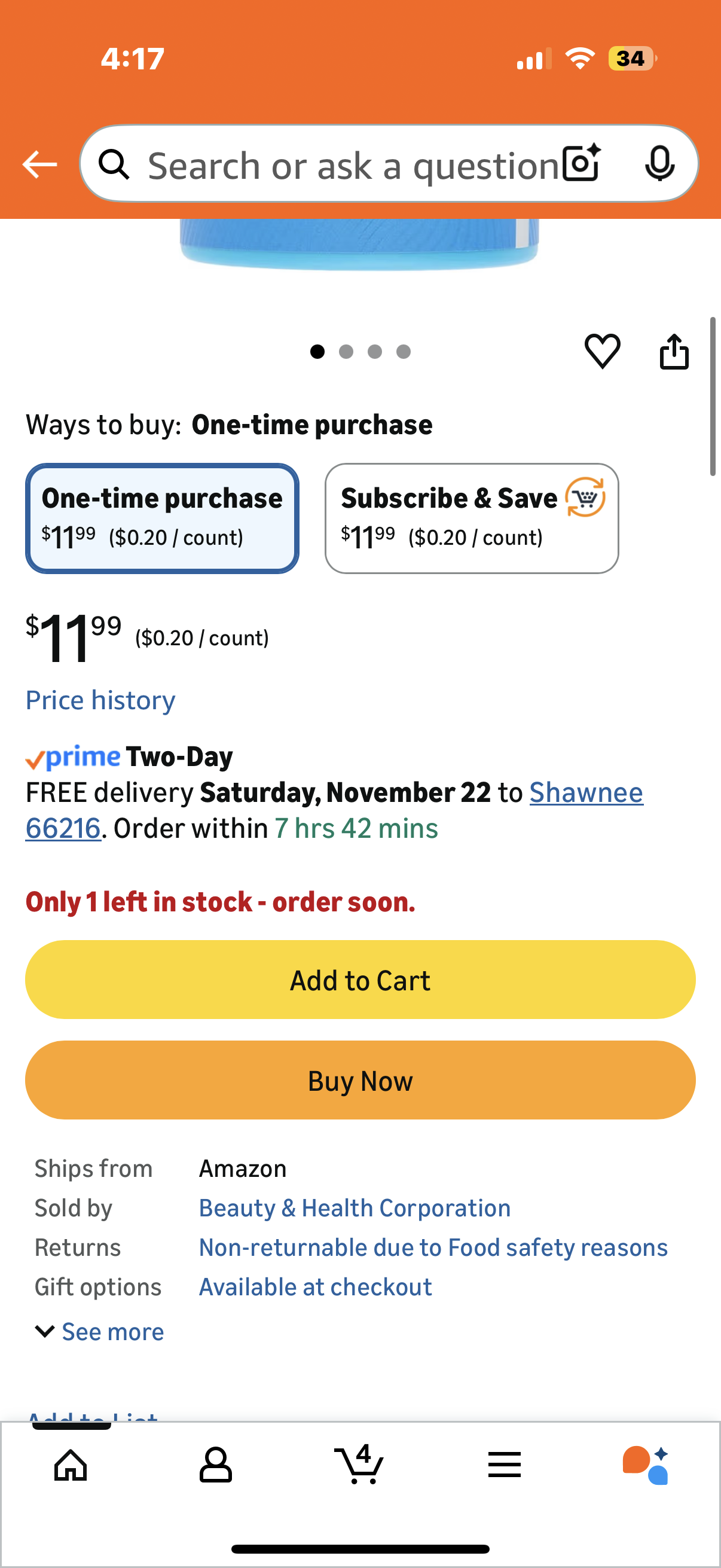This screenshot has height=1568, width=721.
Task: Tap the search input field
Action: [x=353, y=165]
